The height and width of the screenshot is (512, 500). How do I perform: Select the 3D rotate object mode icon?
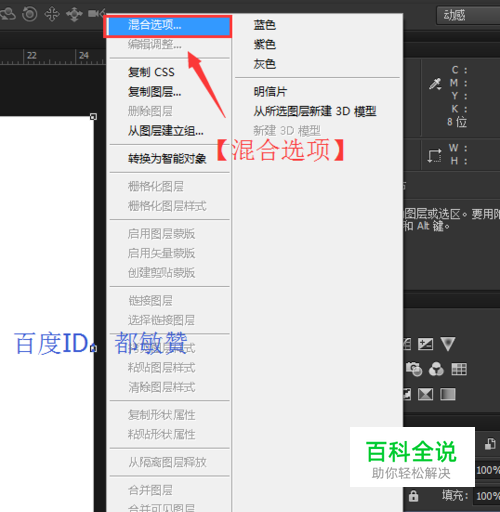click(7, 14)
